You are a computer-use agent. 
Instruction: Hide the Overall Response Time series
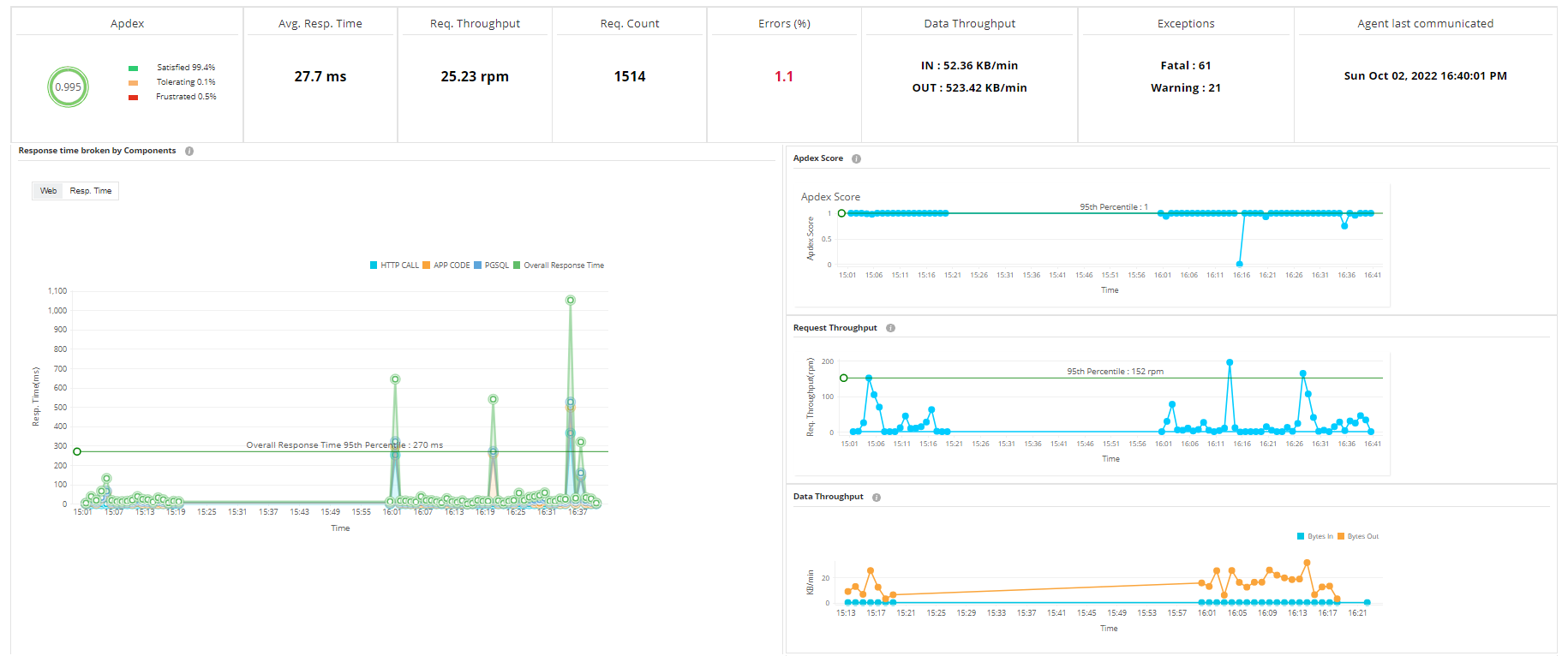559,265
